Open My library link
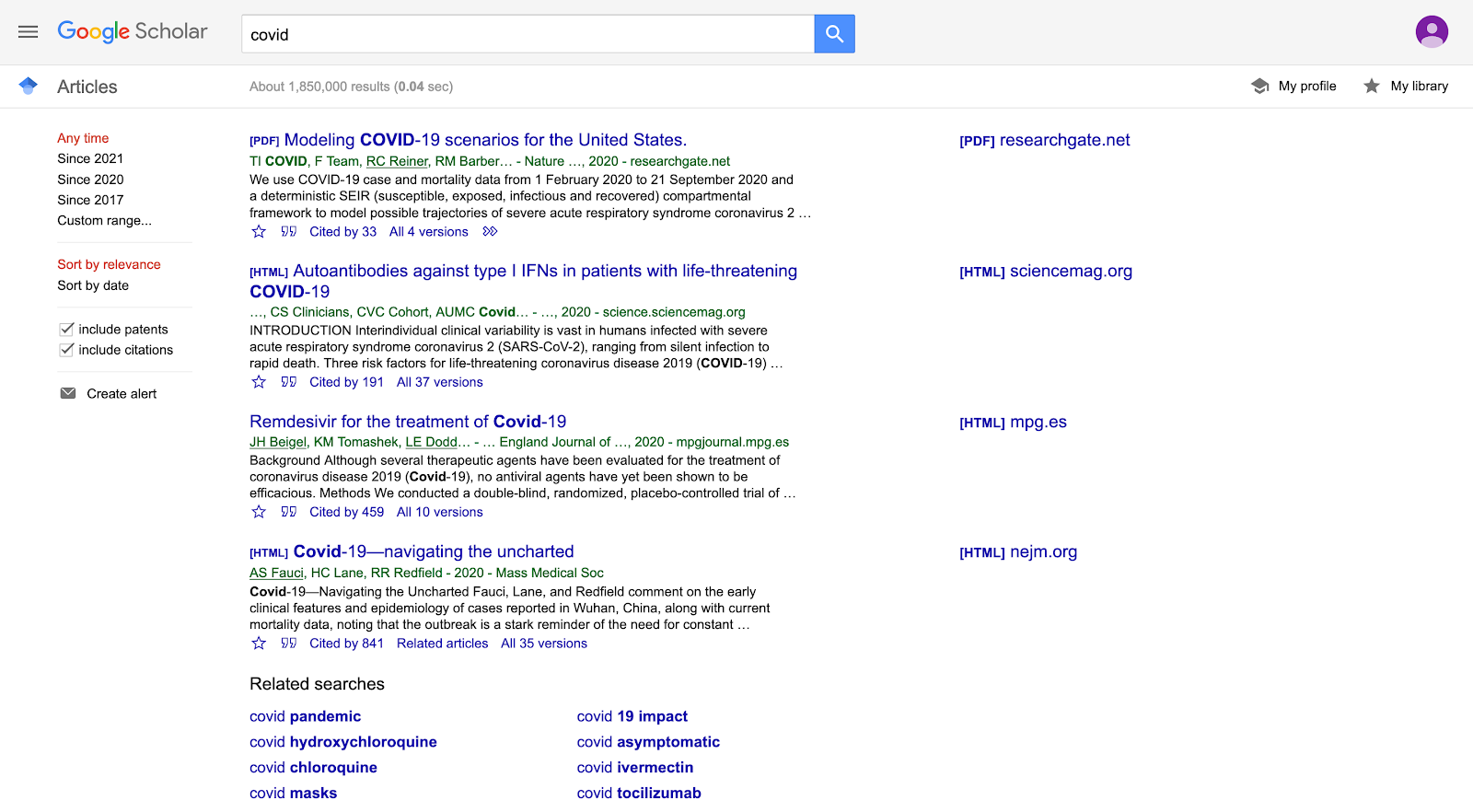The width and height of the screenshot is (1473, 812). pyautogui.click(x=1420, y=86)
